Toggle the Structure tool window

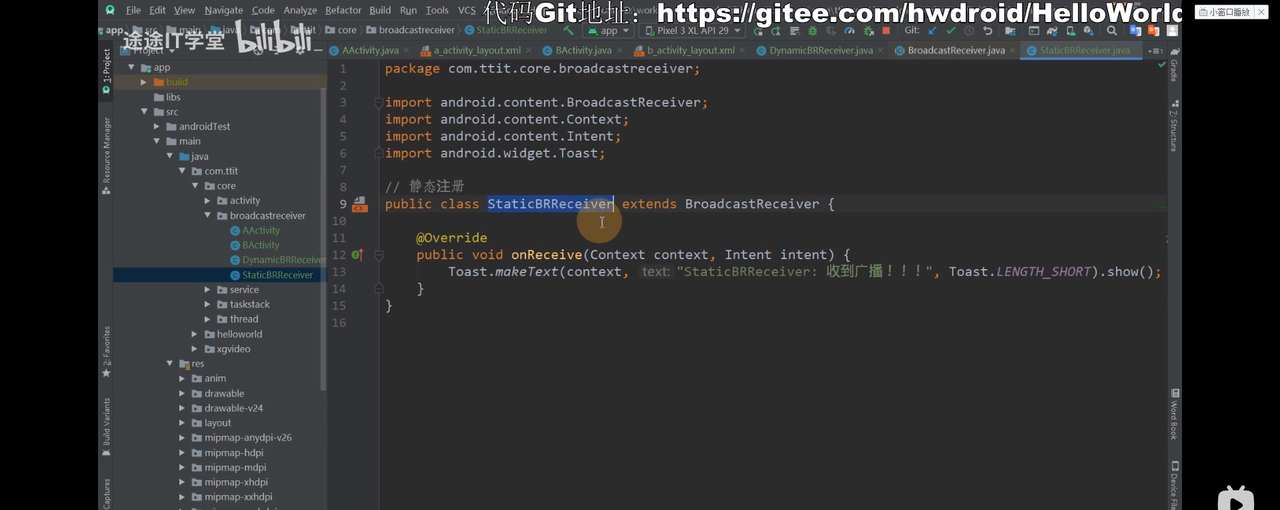[1174, 125]
